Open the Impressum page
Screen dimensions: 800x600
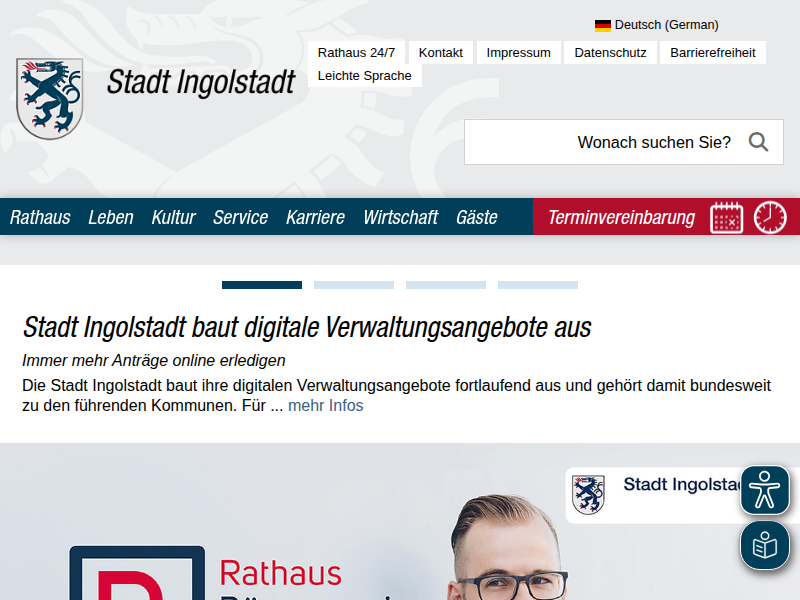518,53
